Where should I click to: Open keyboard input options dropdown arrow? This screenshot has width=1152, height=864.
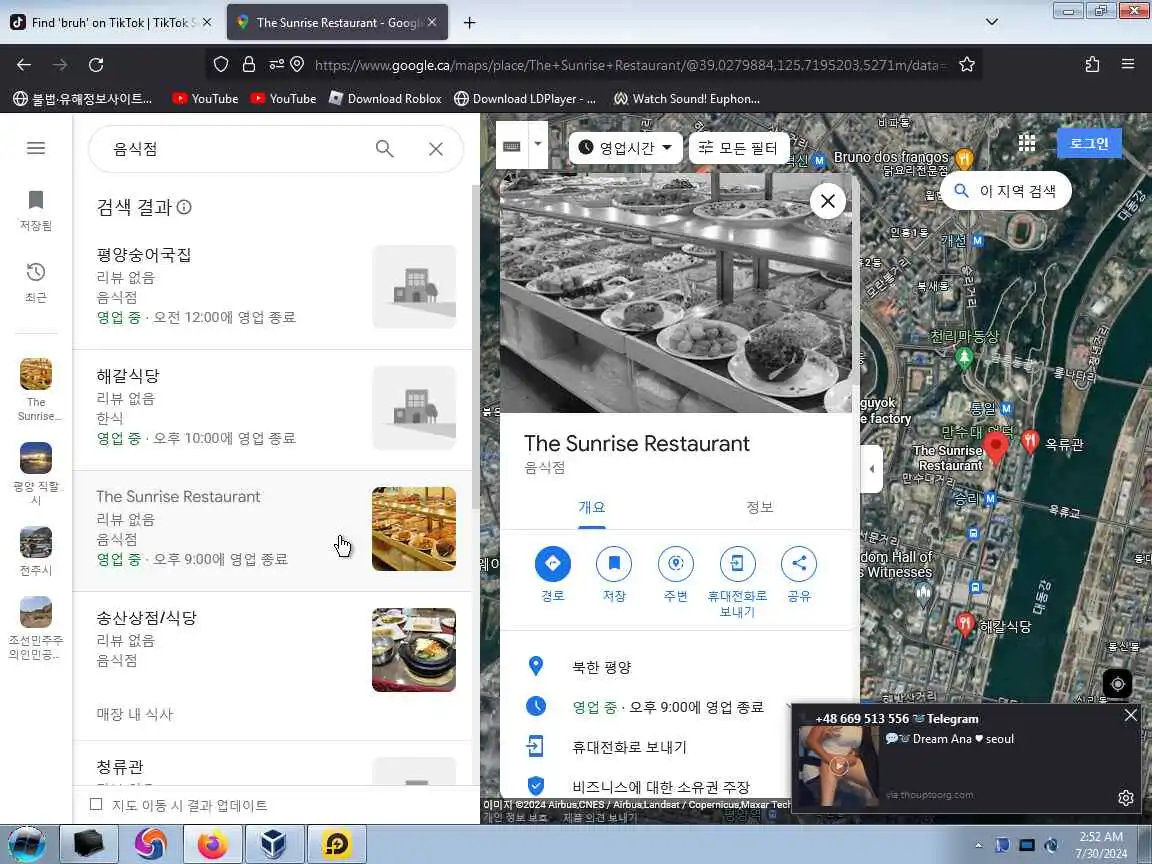pyautogui.click(x=538, y=144)
